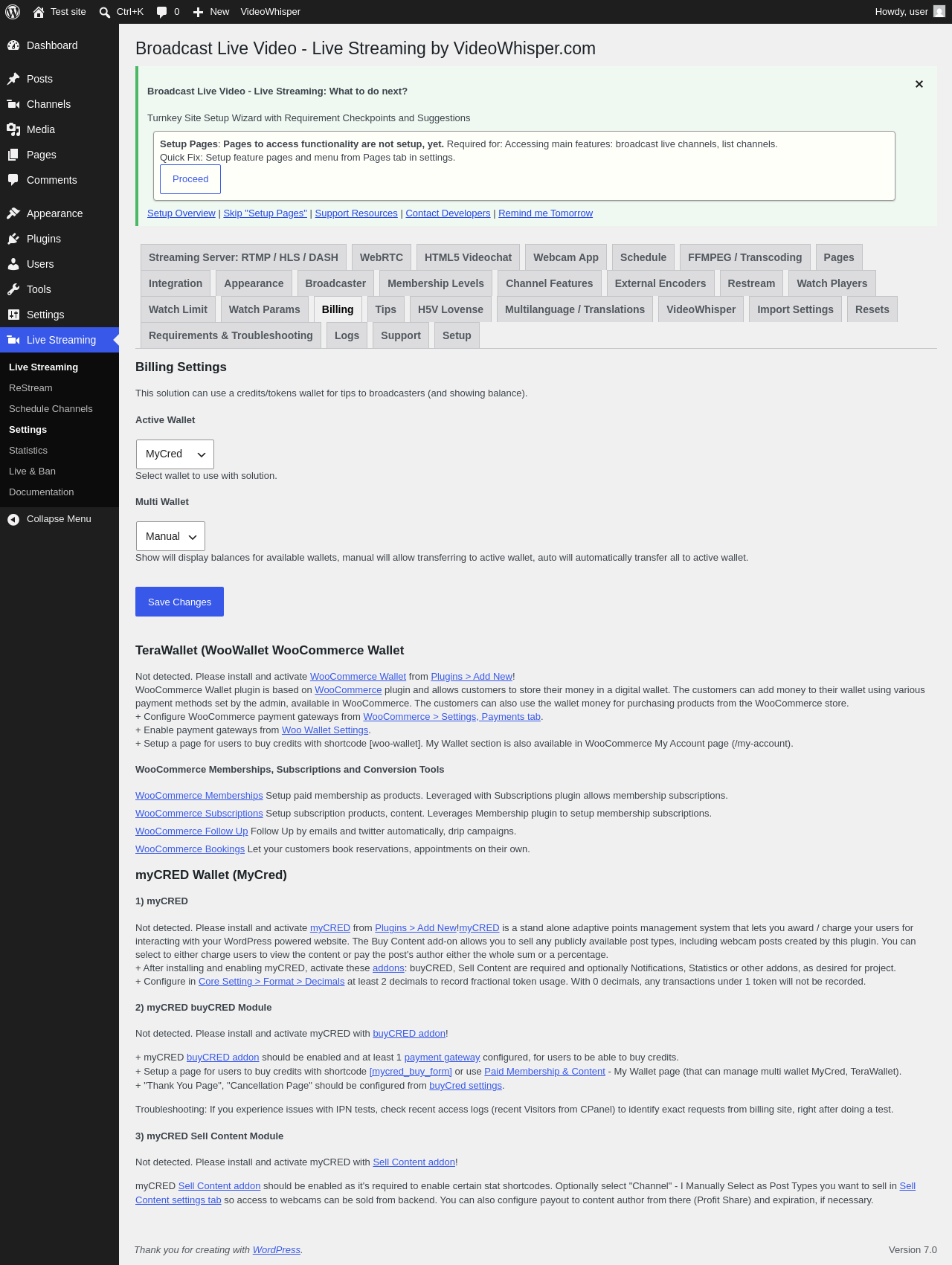Dismiss the setup wizard notice
952x1265 pixels.
[x=919, y=84]
